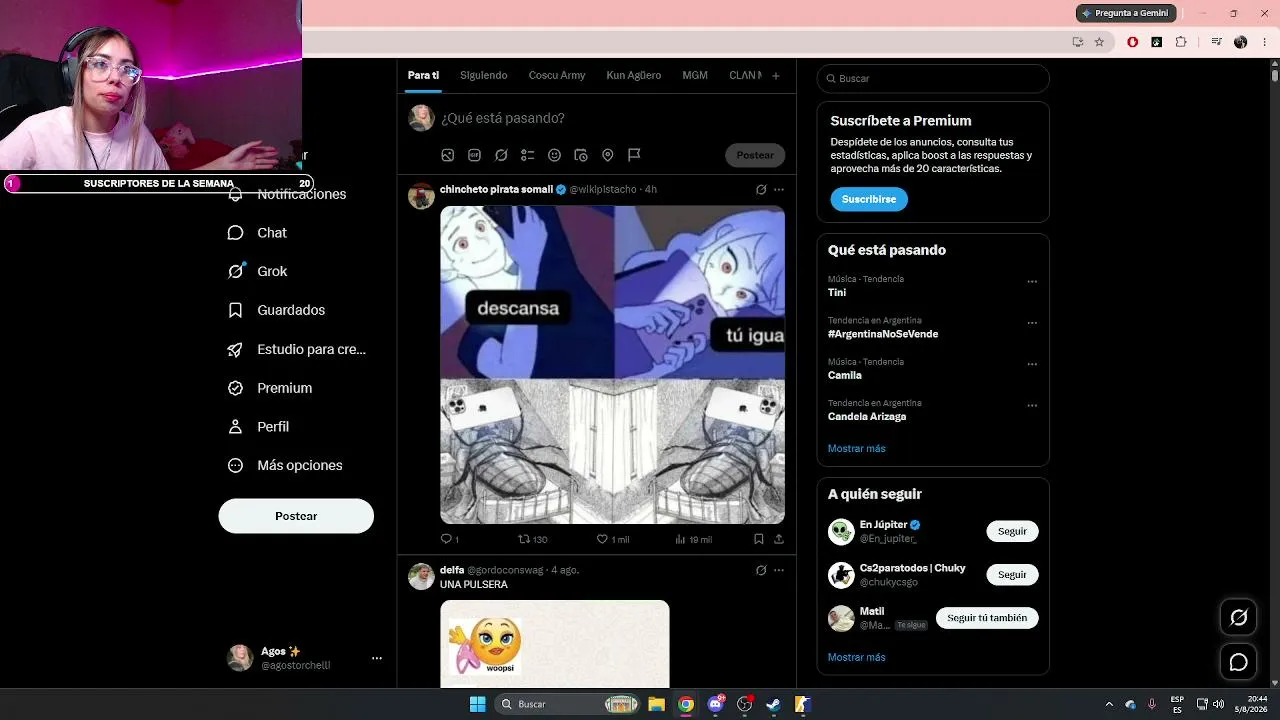The image size is (1280, 720).
Task: Open Guardados in the sidebar
Action: (277, 310)
